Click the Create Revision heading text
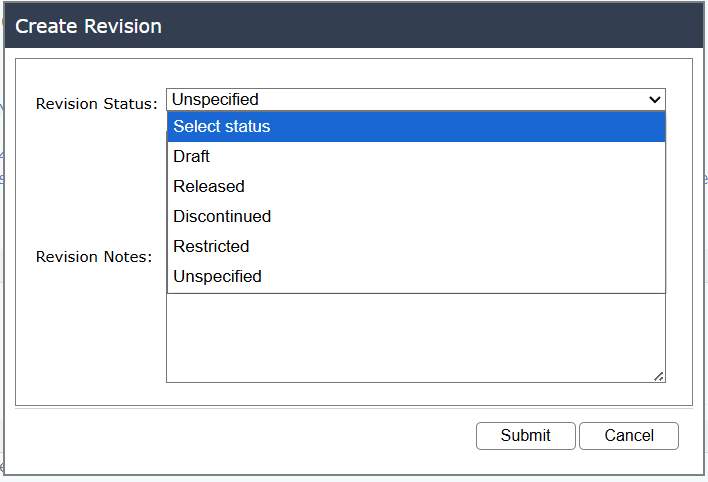This screenshot has height=482, width=708. 88,27
